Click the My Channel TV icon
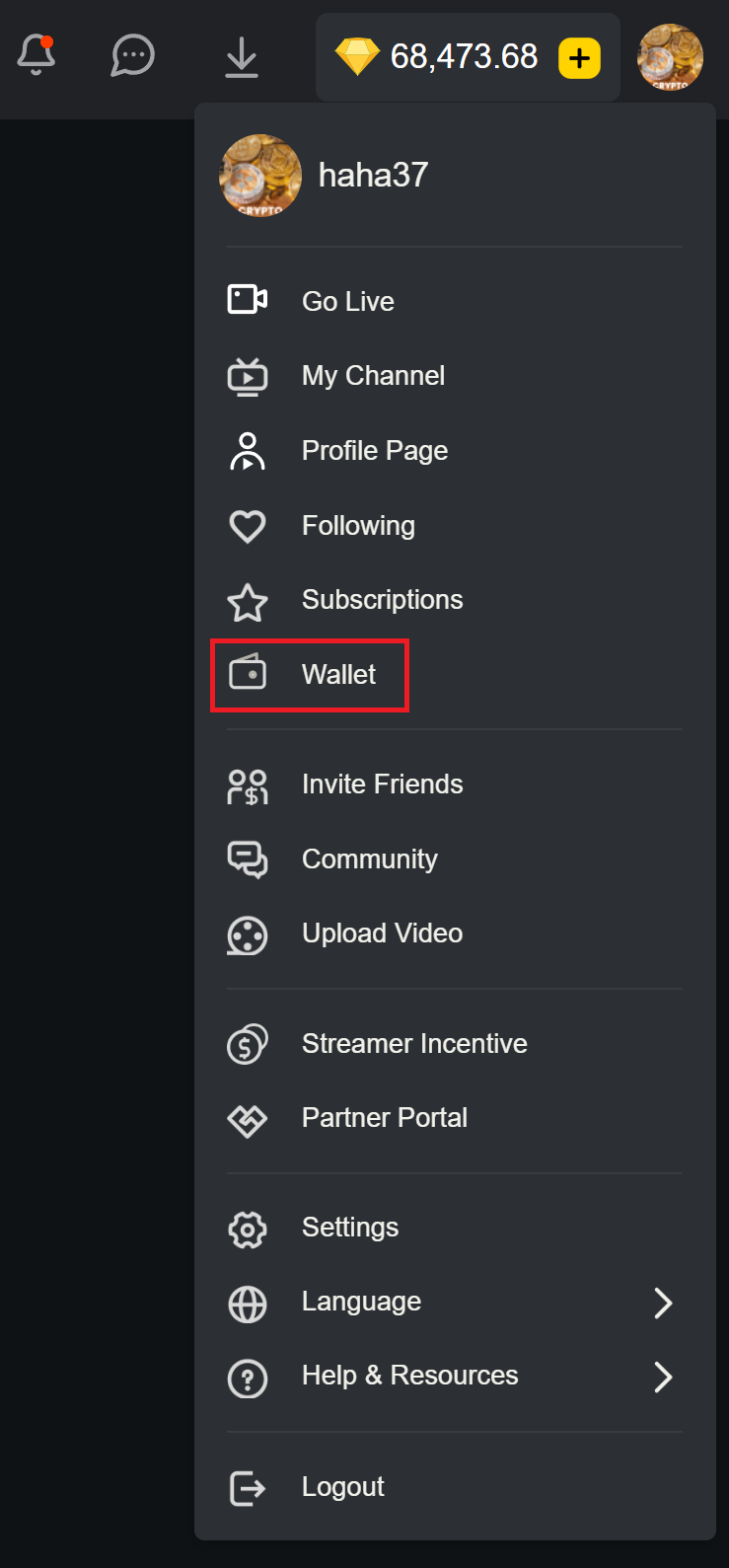Screen dimensions: 729x1568 [x=247, y=375]
